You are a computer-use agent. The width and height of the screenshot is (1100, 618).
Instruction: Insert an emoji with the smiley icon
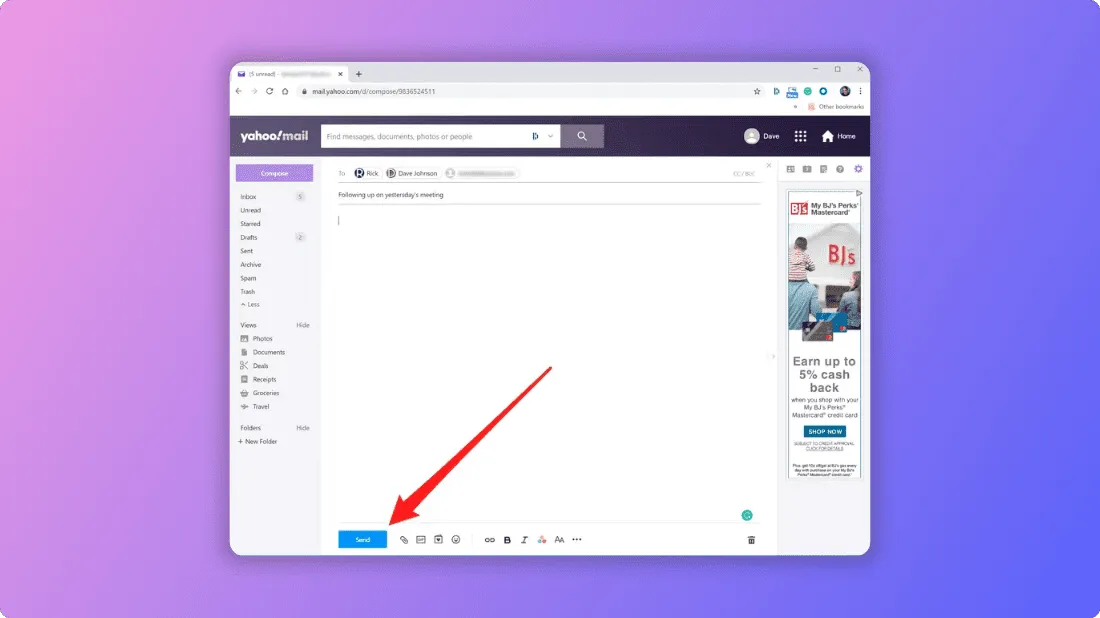(x=456, y=539)
